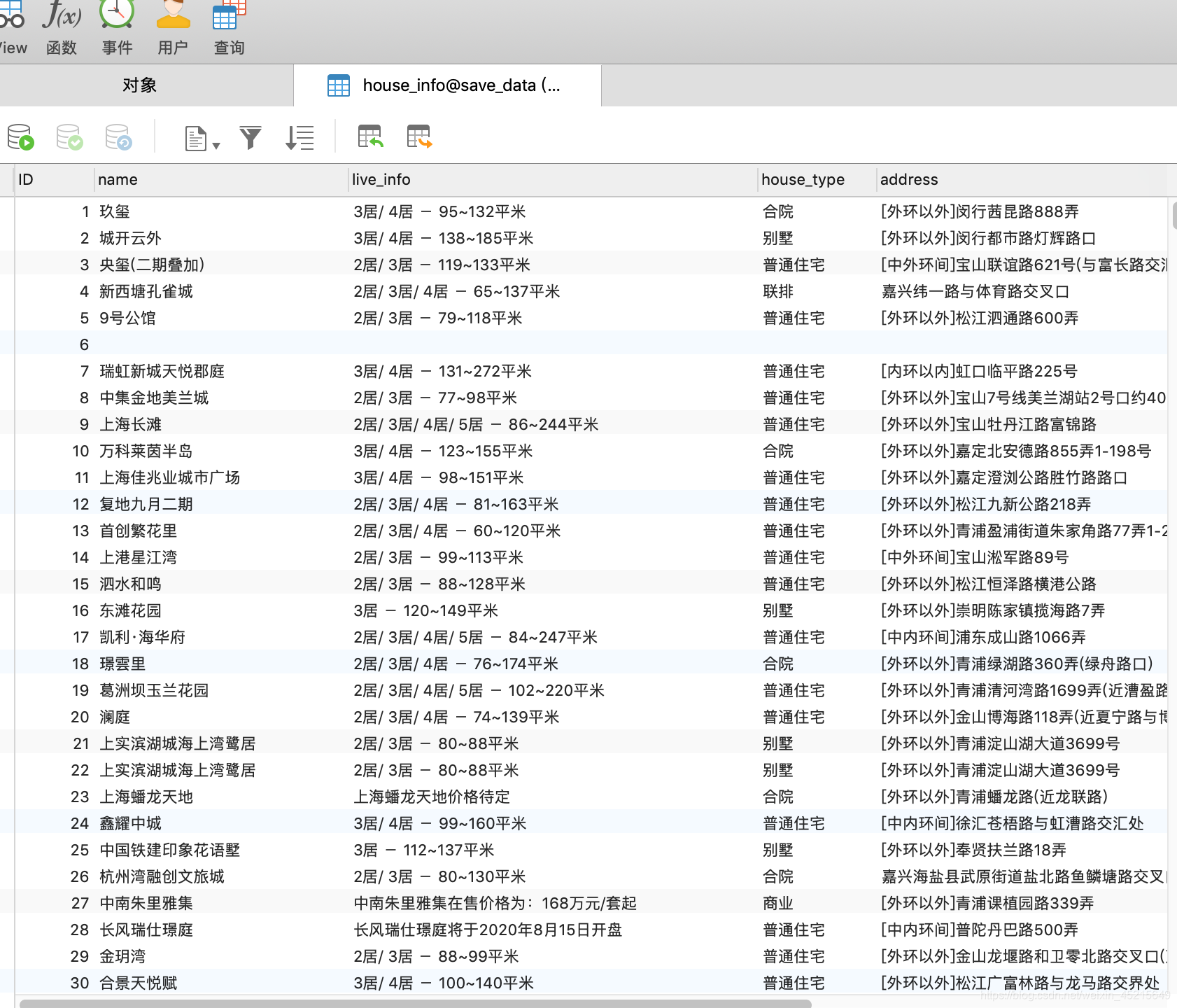Screen dimensions: 1177x1008
Task: Click the import table icon with green arrow
Action: click(x=370, y=136)
